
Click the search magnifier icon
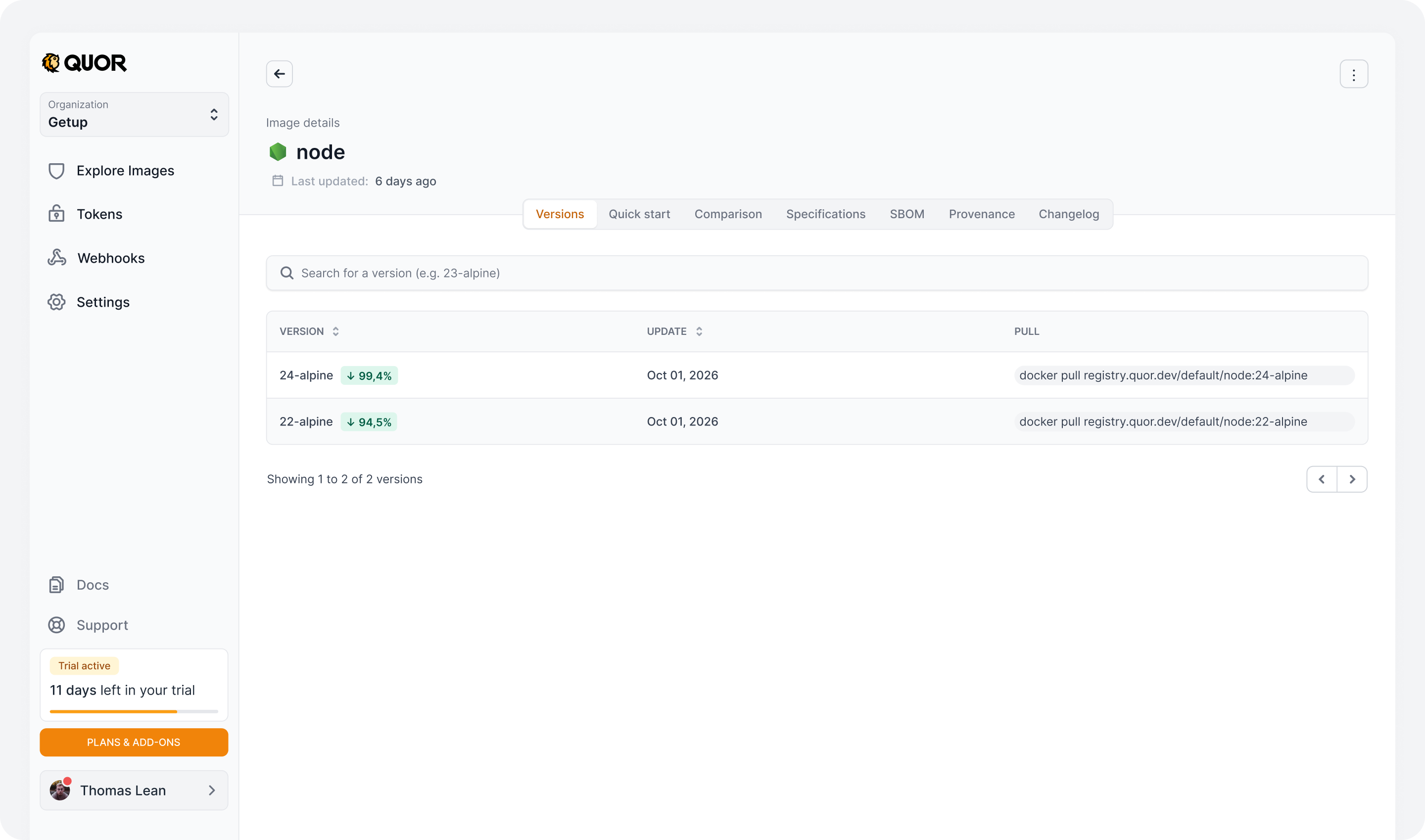tap(287, 273)
